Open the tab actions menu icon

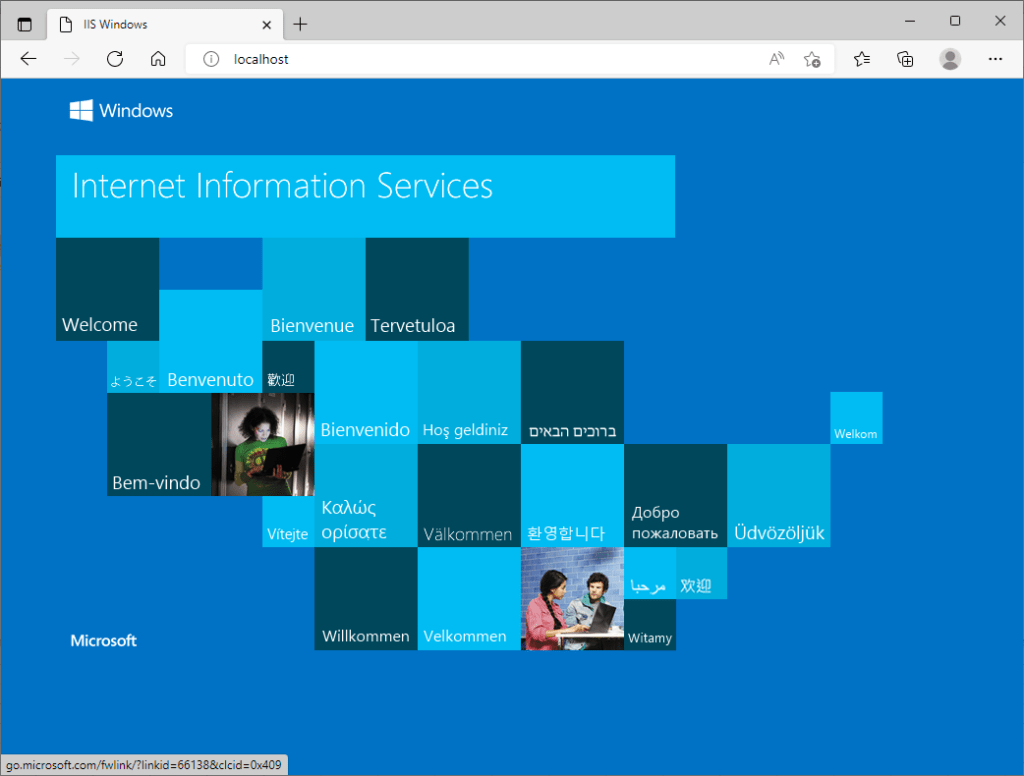[x=24, y=23]
